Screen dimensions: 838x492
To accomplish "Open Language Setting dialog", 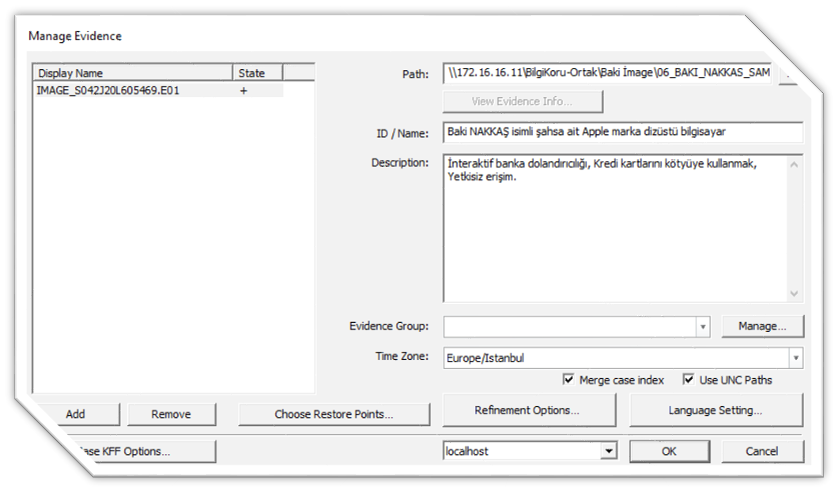I will [716, 410].
